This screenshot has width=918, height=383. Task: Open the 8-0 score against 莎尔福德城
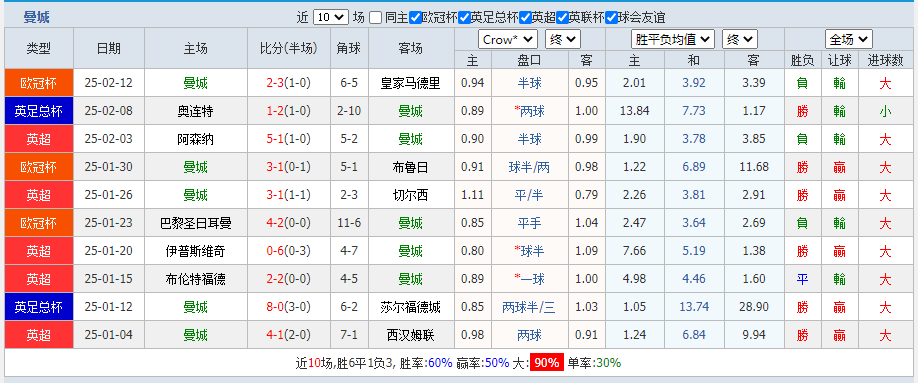(275, 307)
